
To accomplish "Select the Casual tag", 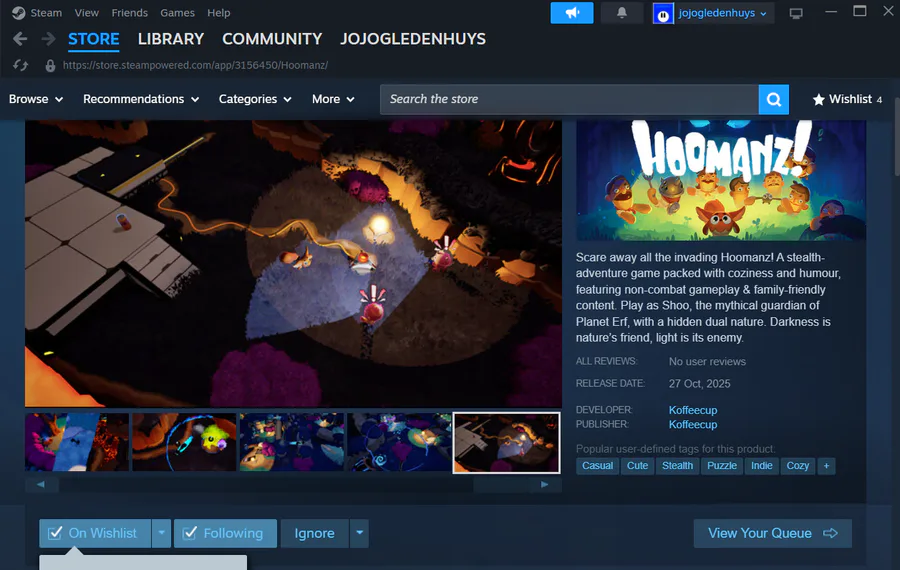I will [598, 466].
